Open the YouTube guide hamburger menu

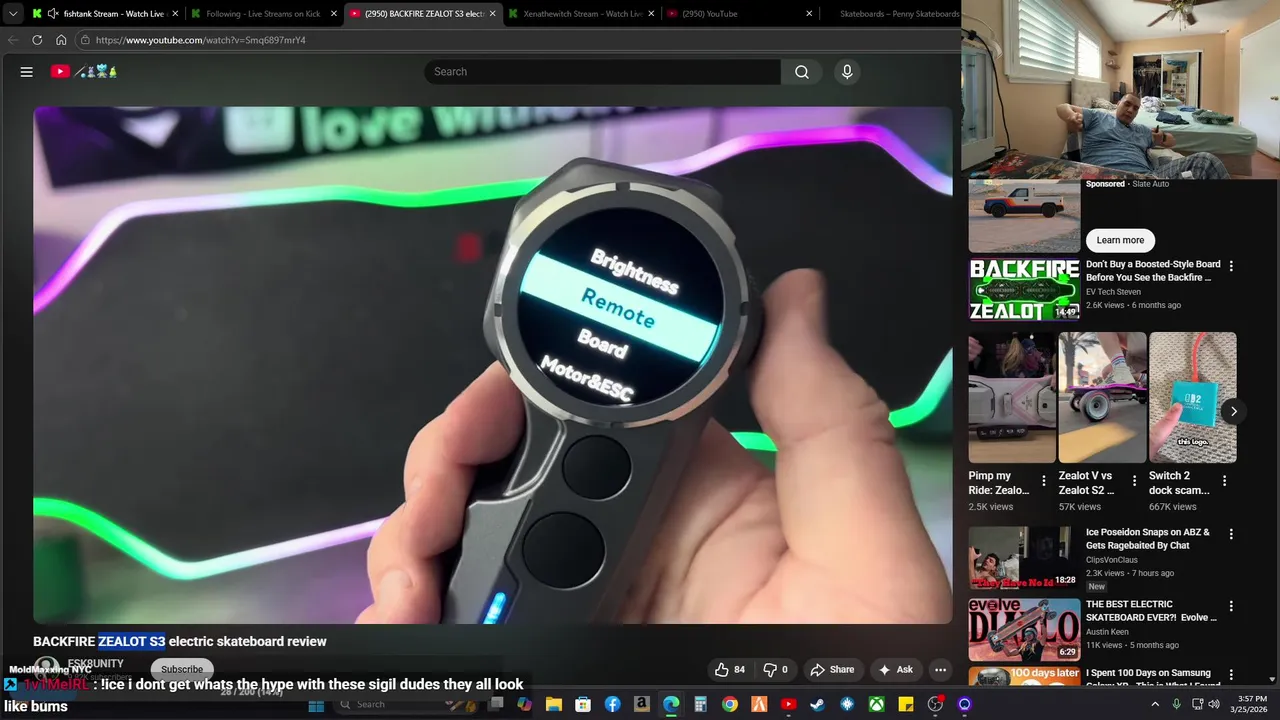click(27, 72)
